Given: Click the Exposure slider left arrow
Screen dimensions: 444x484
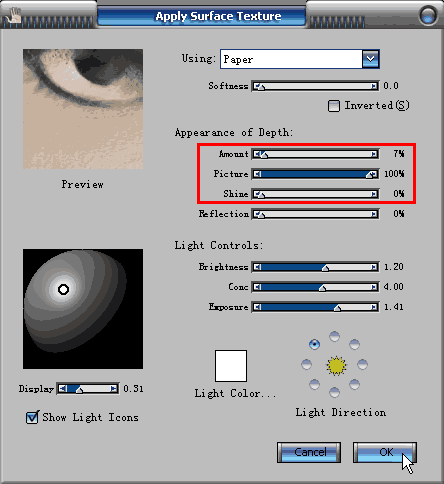Looking at the screenshot, I should click(x=257, y=307).
